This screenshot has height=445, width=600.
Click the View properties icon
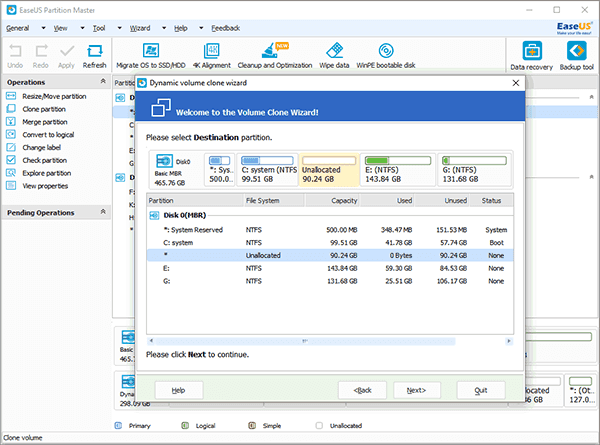11,186
